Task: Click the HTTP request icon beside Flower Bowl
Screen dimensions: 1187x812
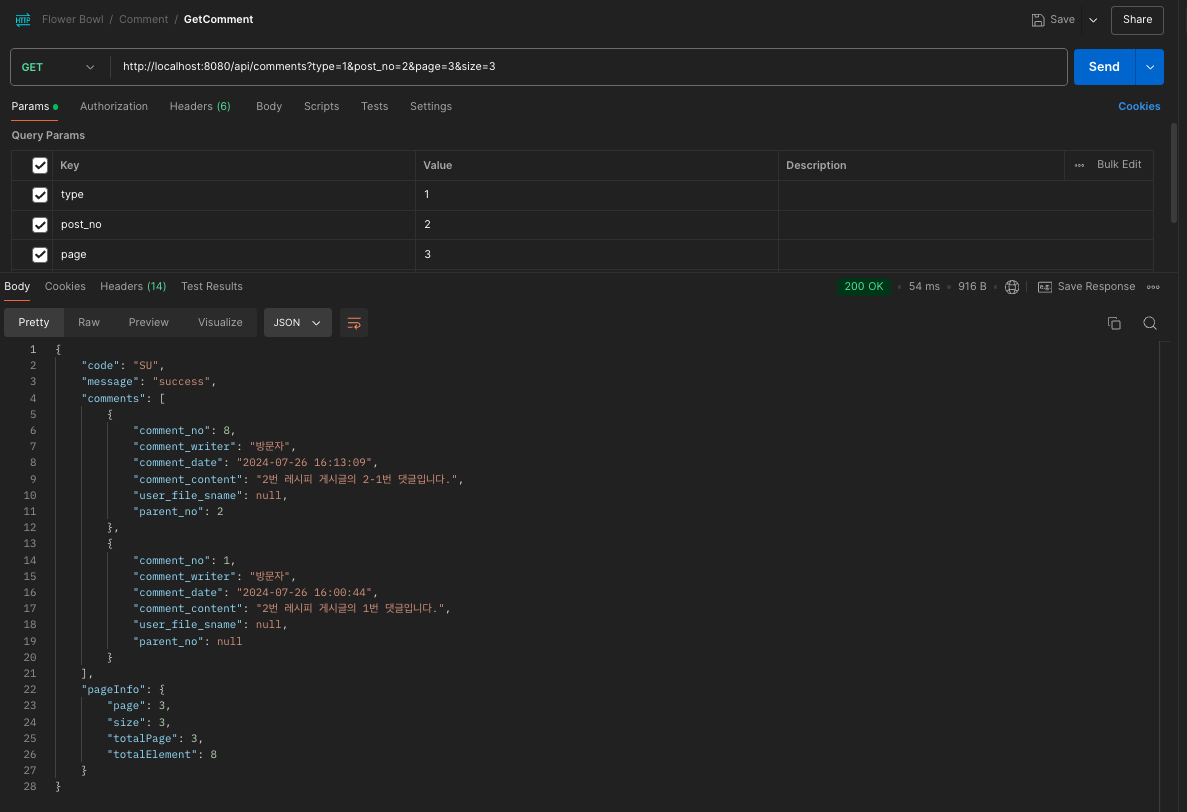Action: (23, 20)
